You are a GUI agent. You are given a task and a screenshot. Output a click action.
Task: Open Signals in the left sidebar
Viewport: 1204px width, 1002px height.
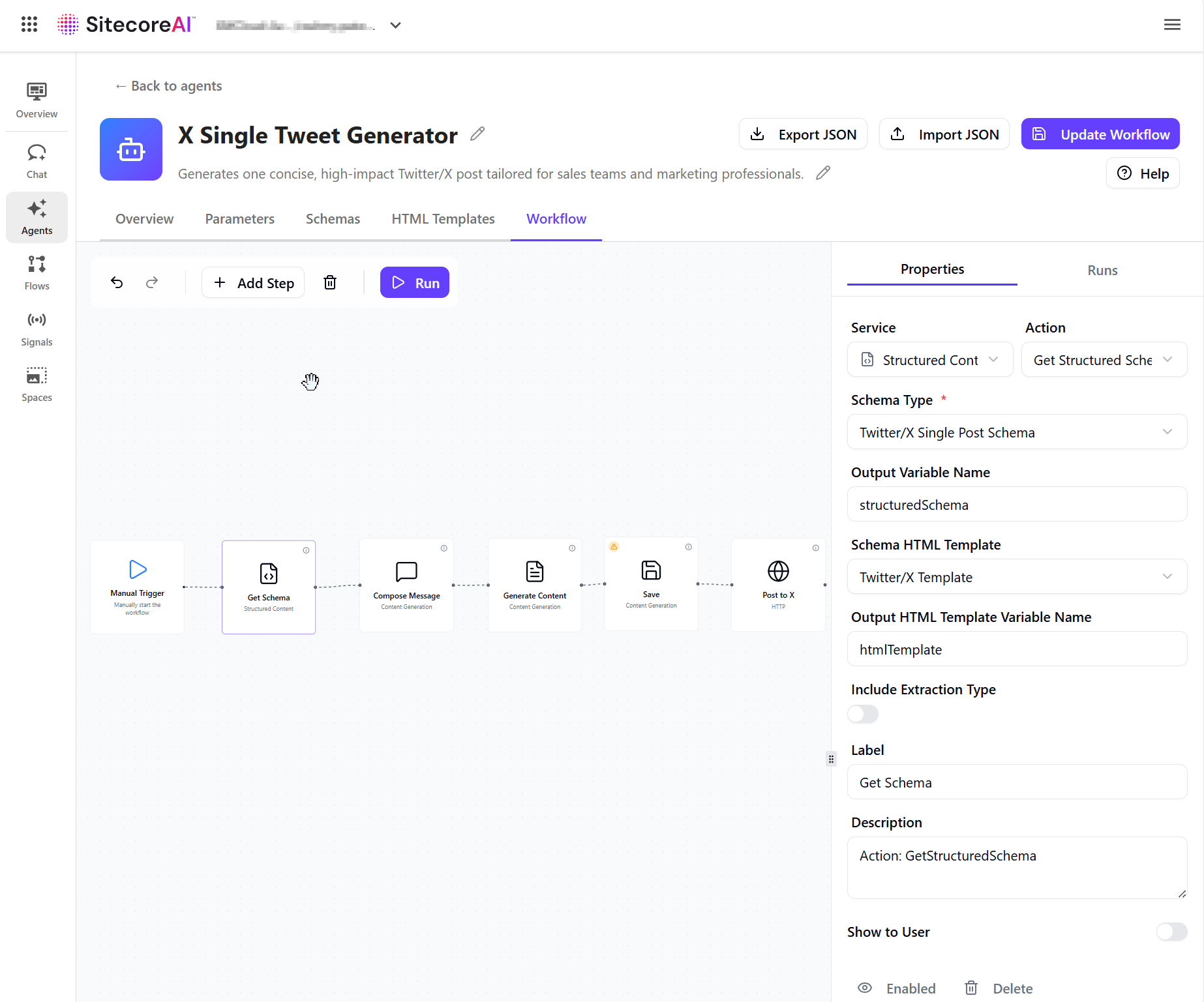[x=37, y=329]
